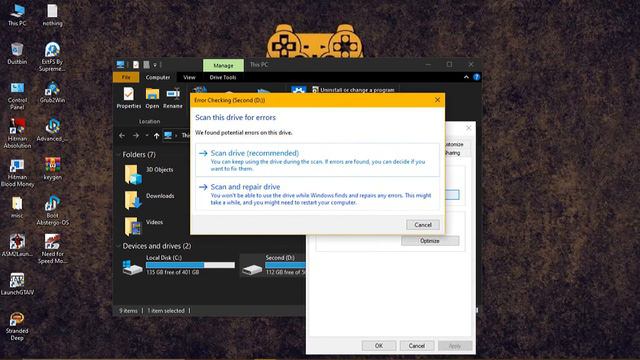Click Uninstall or change a program

click(353, 90)
